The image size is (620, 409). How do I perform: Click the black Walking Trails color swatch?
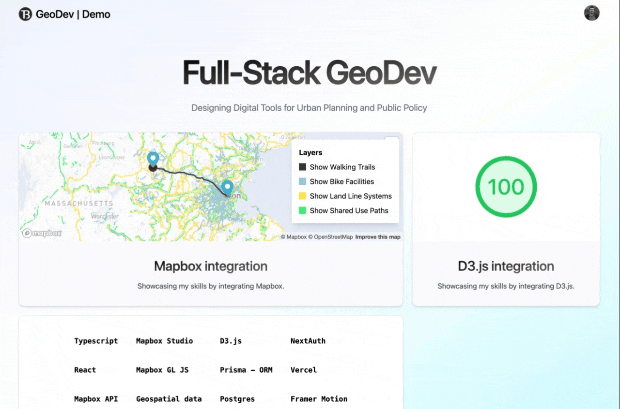coord(302,167)
